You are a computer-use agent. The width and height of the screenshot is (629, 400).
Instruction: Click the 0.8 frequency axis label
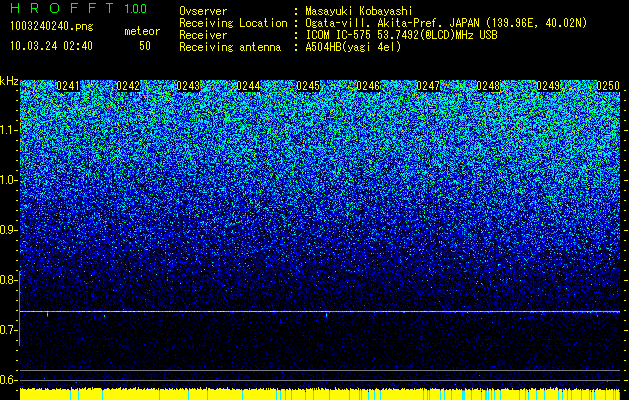click(x=8, y=280)
